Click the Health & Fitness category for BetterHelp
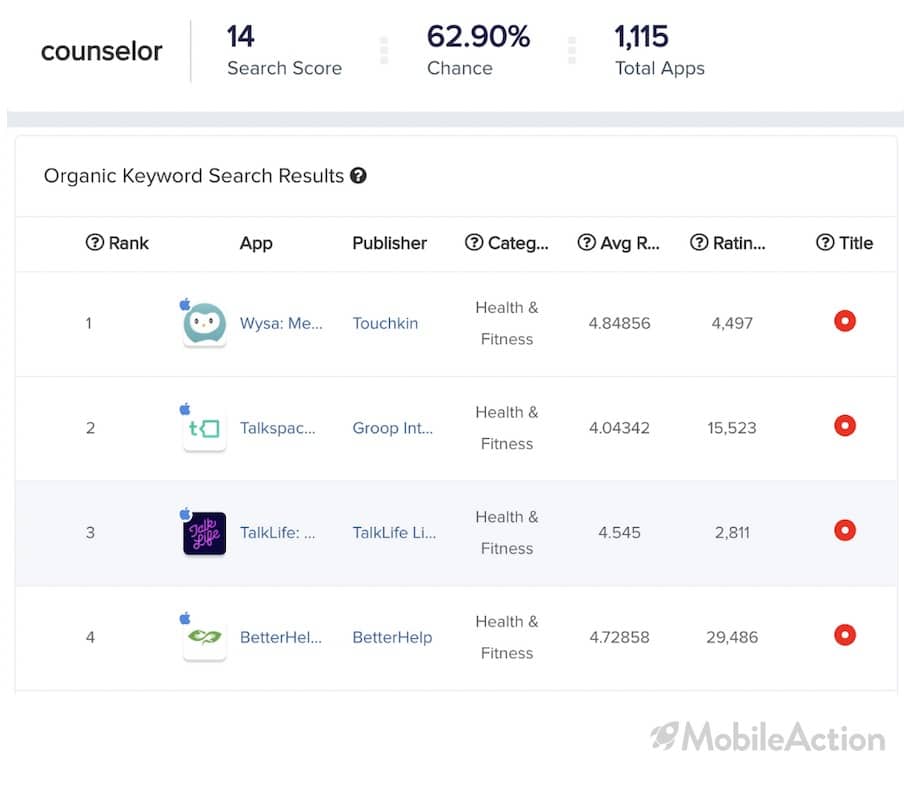Image resolution: width=904 pixels, height=792 pixels. pos(507,638)
